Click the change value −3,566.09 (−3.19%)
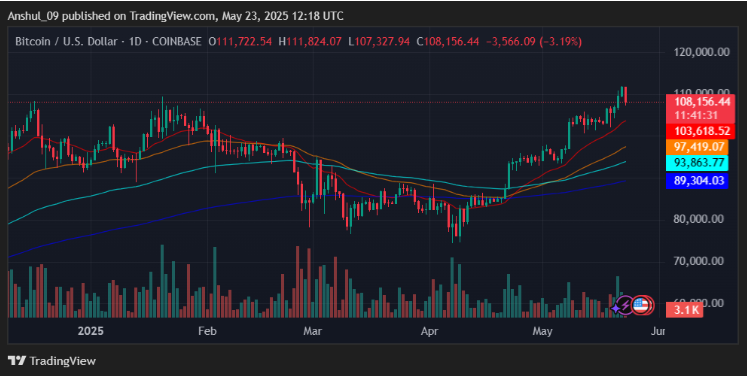 [x=534, y=41]
